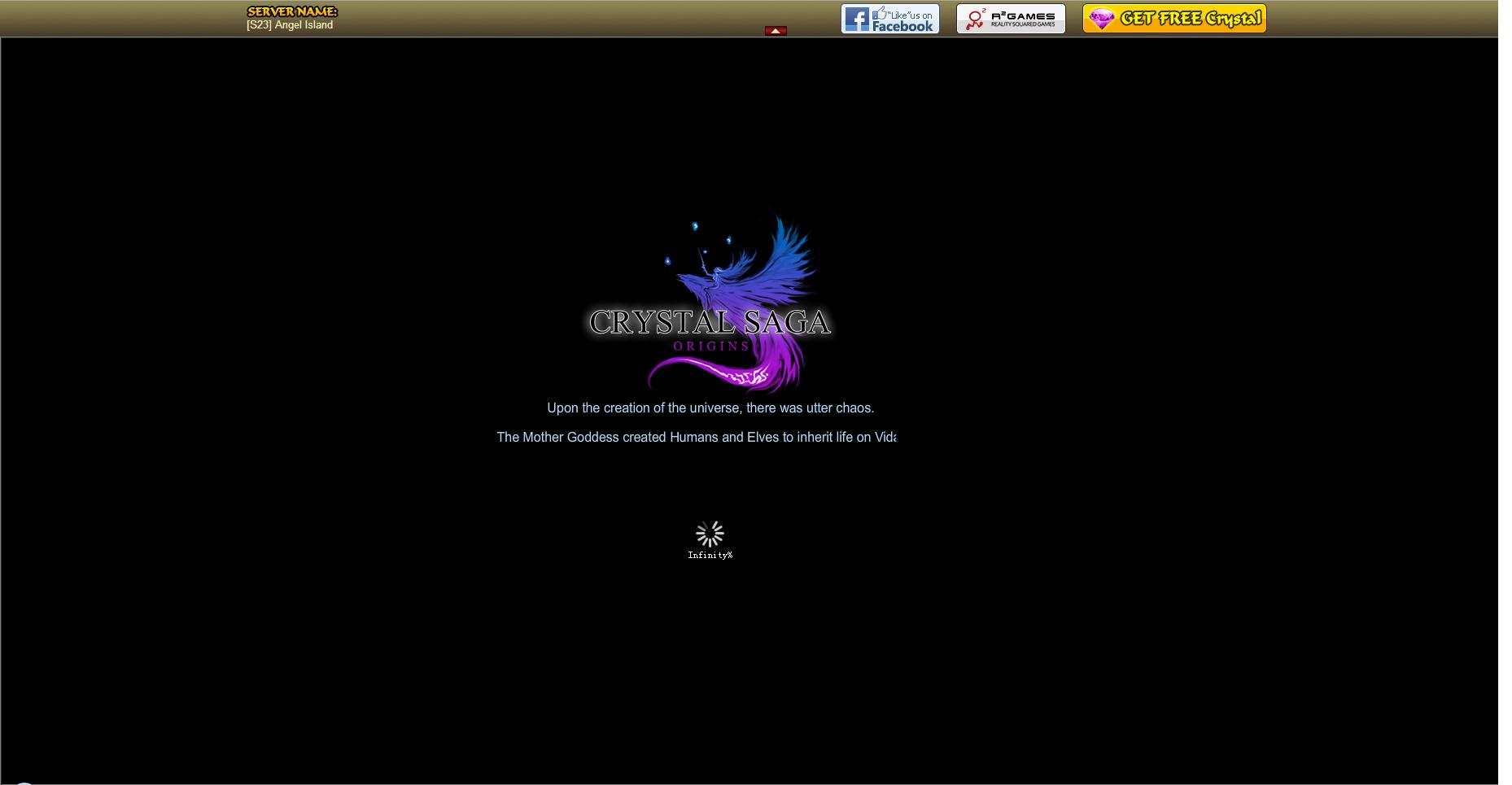The height and width of the screenshot is (785, 1512).
Task: Click the loading spinner icon
Action: [710, 534]
